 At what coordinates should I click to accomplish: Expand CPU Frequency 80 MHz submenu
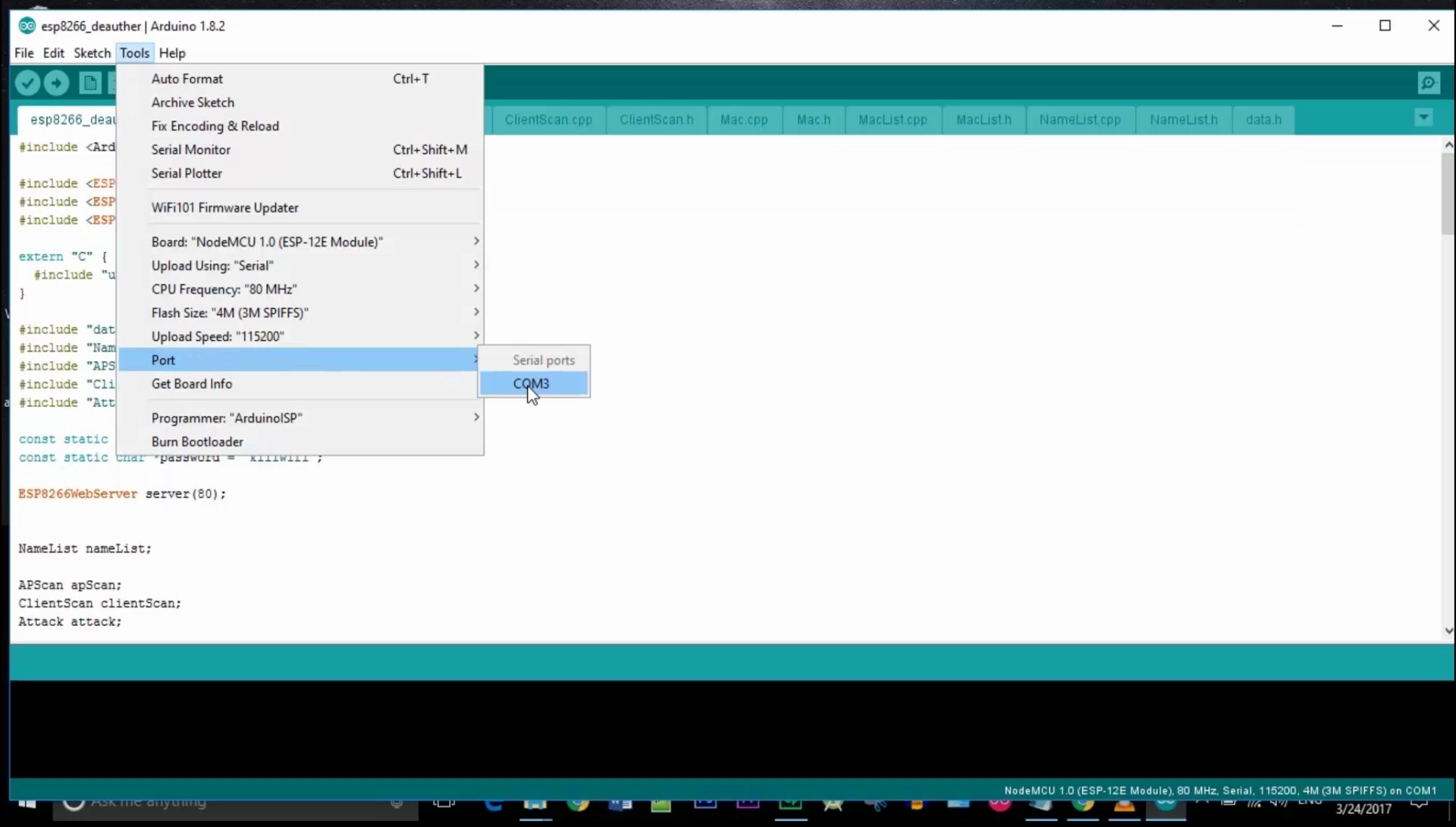point(301,289)
